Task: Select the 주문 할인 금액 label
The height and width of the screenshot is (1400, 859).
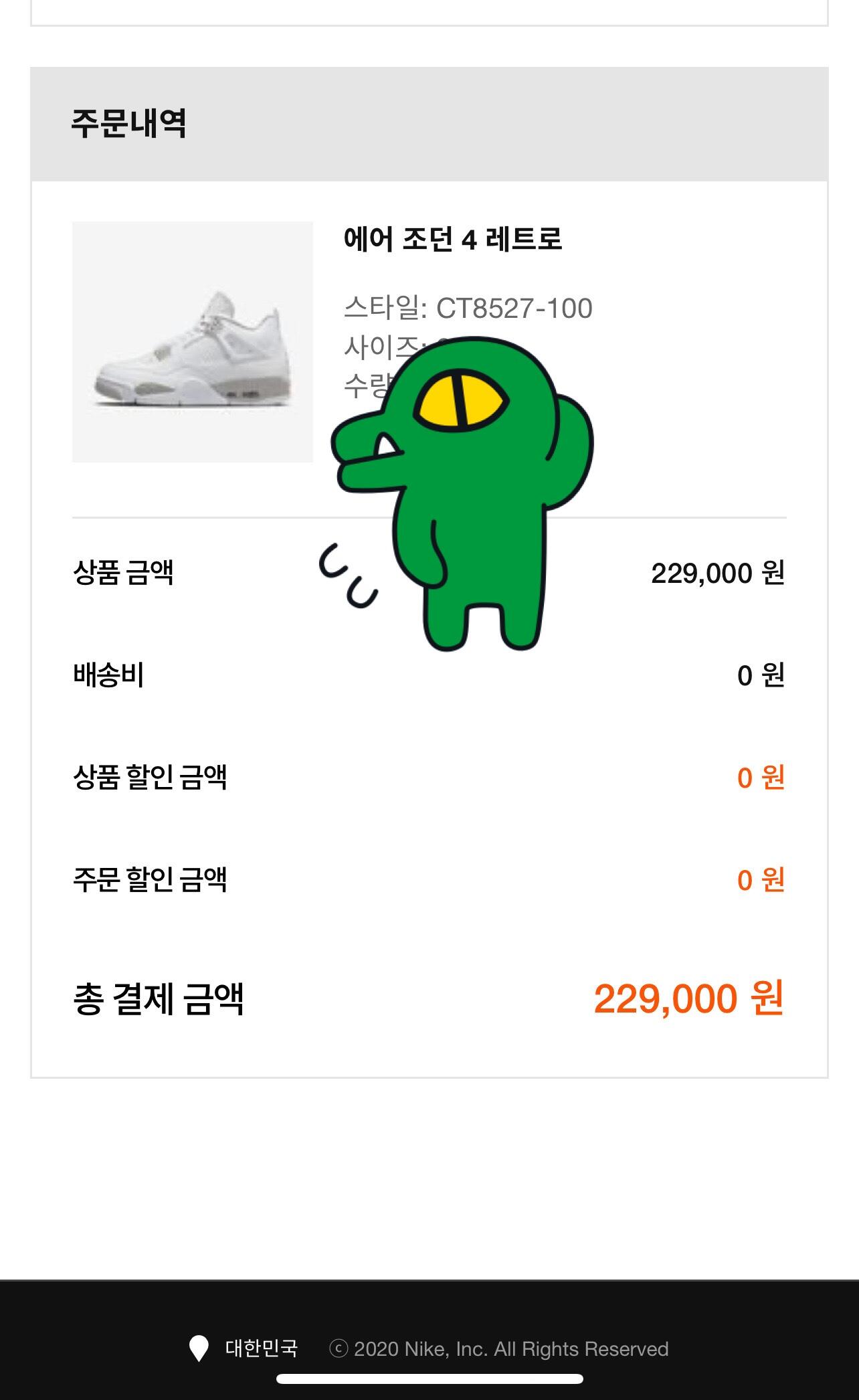Action: click(x=150, y=880)
